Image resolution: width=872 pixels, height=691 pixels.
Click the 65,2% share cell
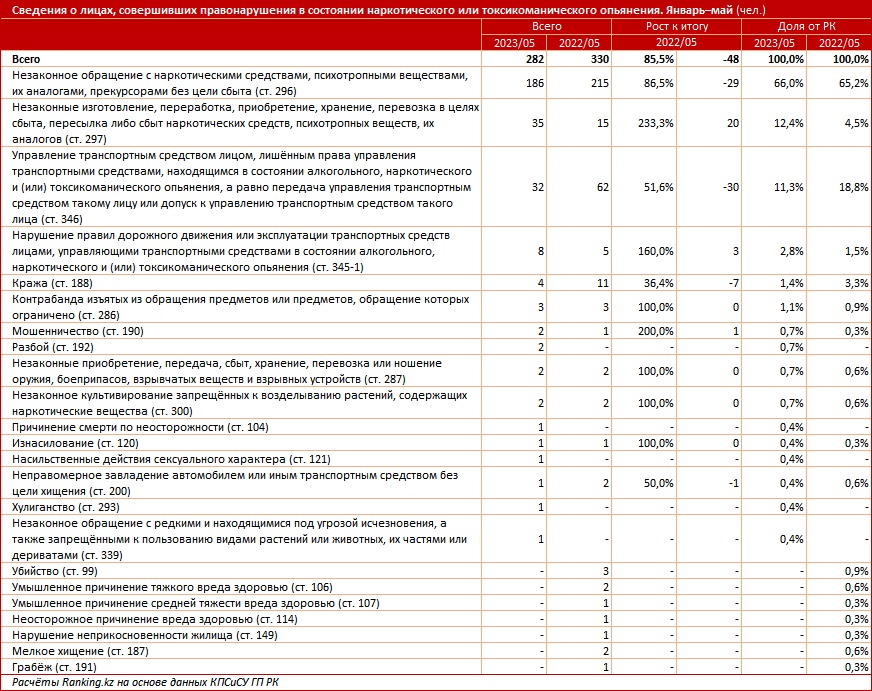854,83
